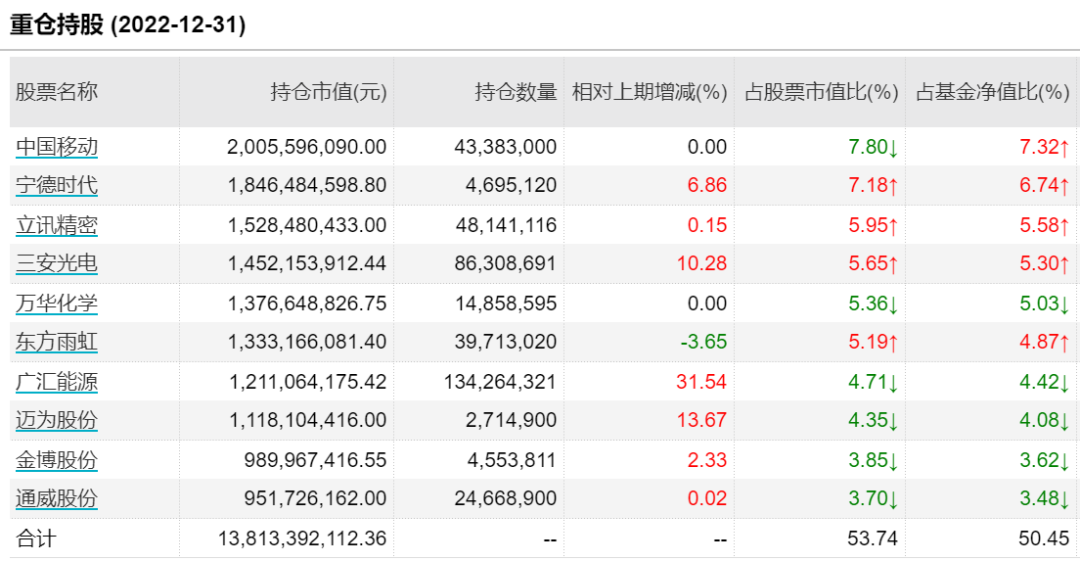Select holding quantity 4,553,811
The height and width of the screenshot is (561, 1080).
[511, 460]
